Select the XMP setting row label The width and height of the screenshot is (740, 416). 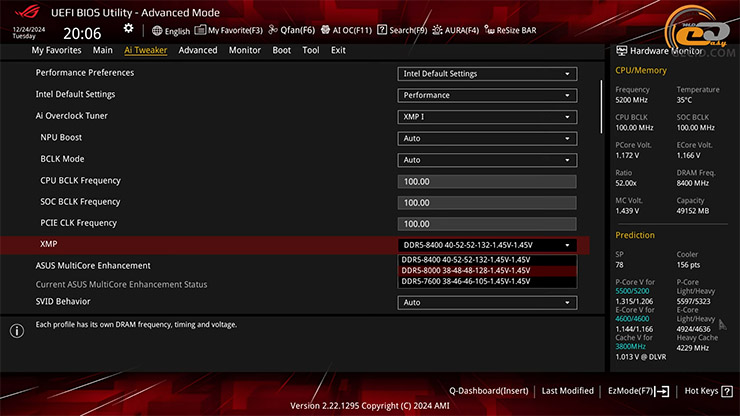coord(49,244)
